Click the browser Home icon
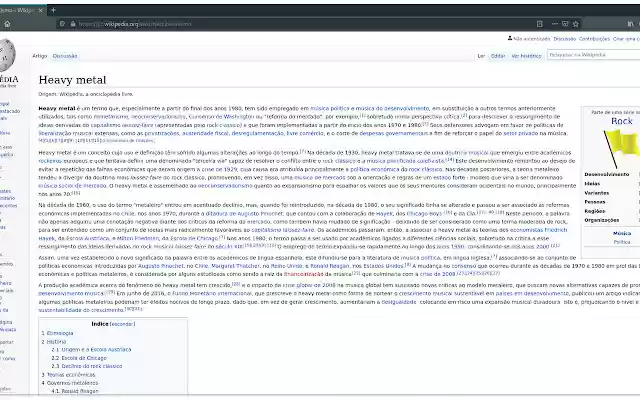This screenshot has width=640, height=400. (x=7, y=24)
